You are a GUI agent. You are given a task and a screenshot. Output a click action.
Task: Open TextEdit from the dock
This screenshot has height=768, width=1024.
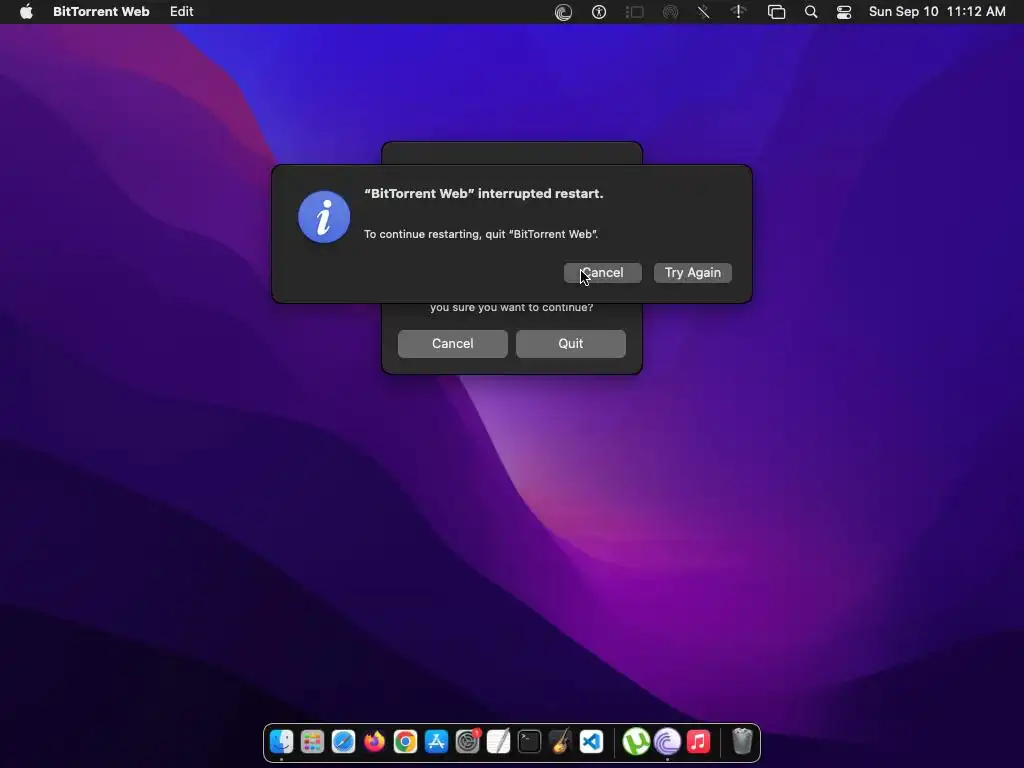point(498,742)
